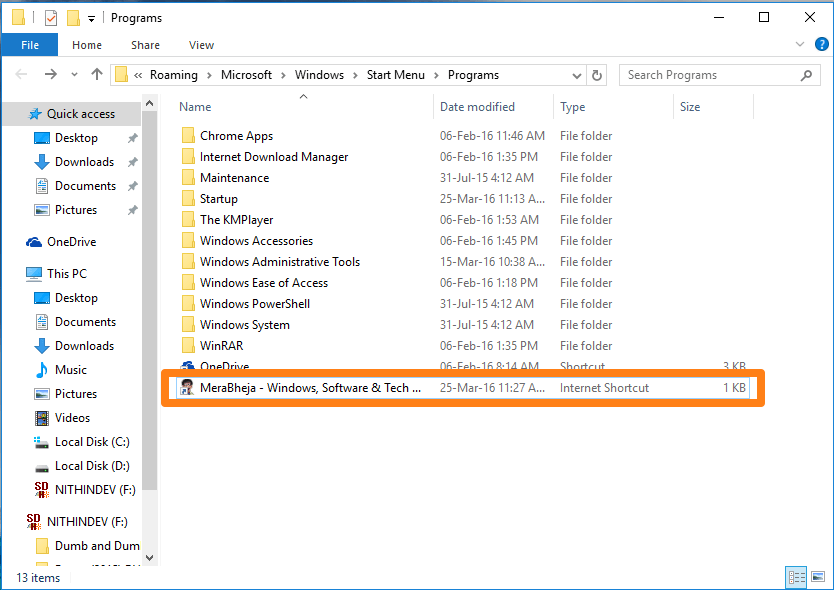Switch to the View ribbon tab

pos(201,45)
